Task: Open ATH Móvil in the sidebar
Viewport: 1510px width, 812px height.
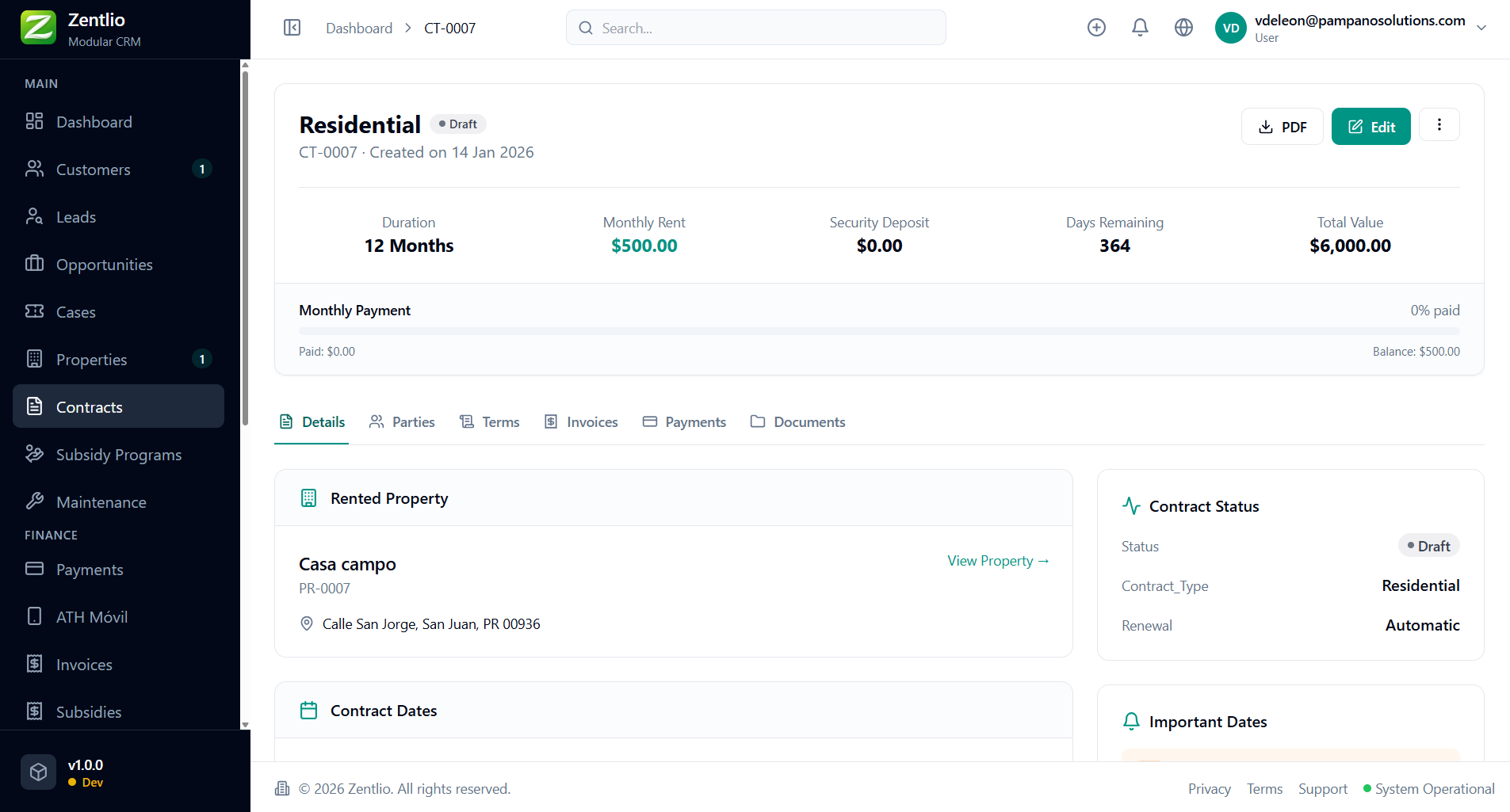Action: (91, 617)
